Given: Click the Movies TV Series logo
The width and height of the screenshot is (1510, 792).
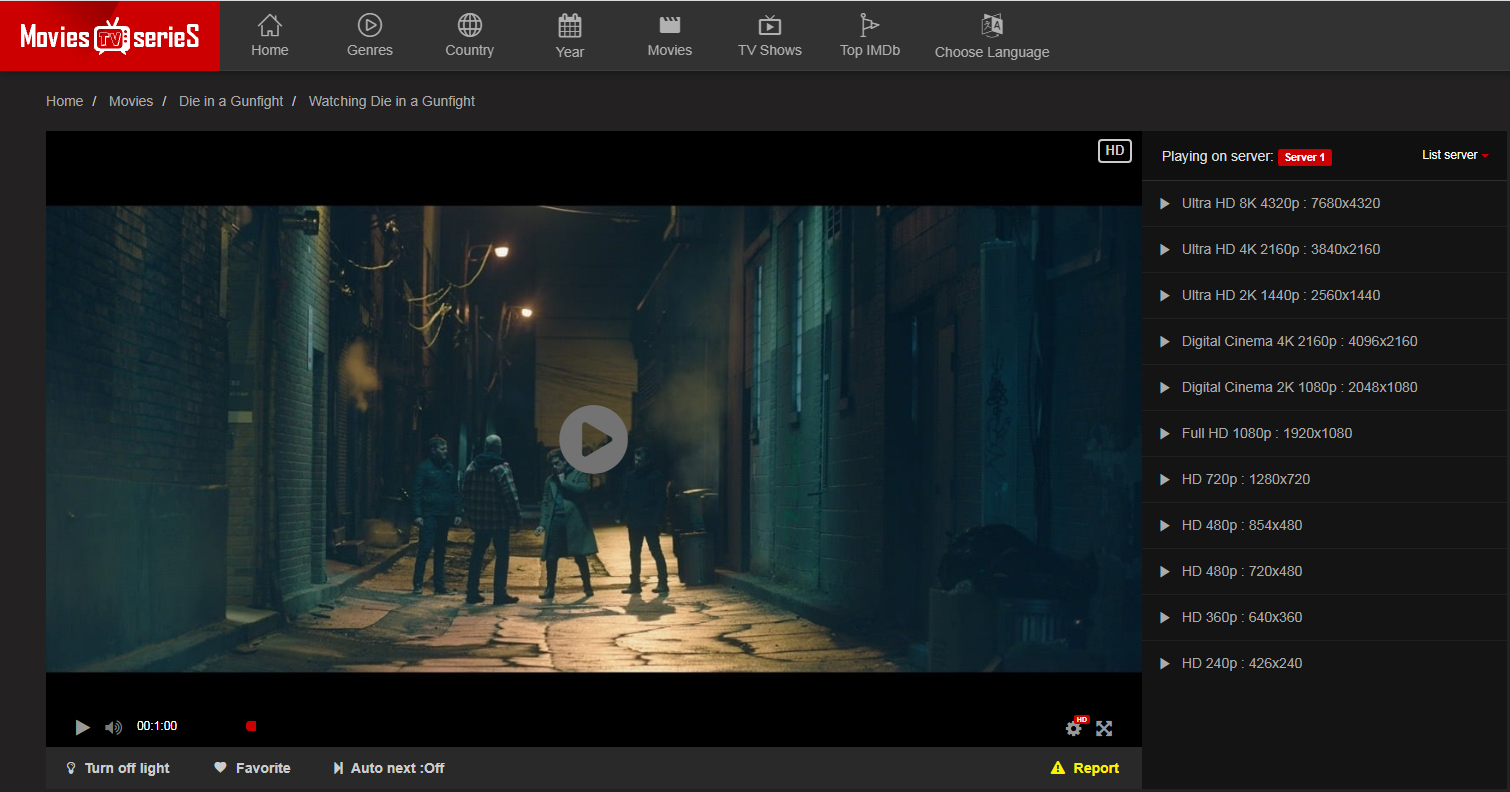Looking at the screenshot, I should point(110,36).
